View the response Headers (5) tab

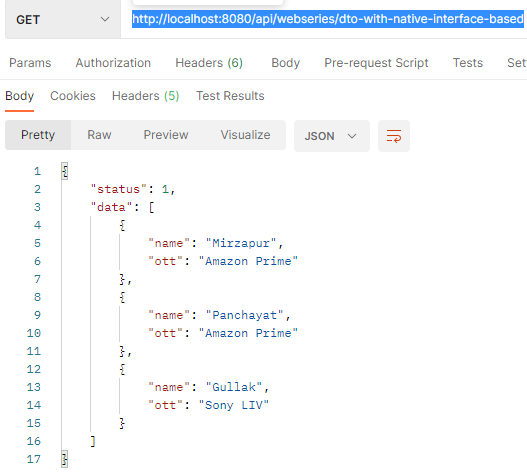coord(145,96)
